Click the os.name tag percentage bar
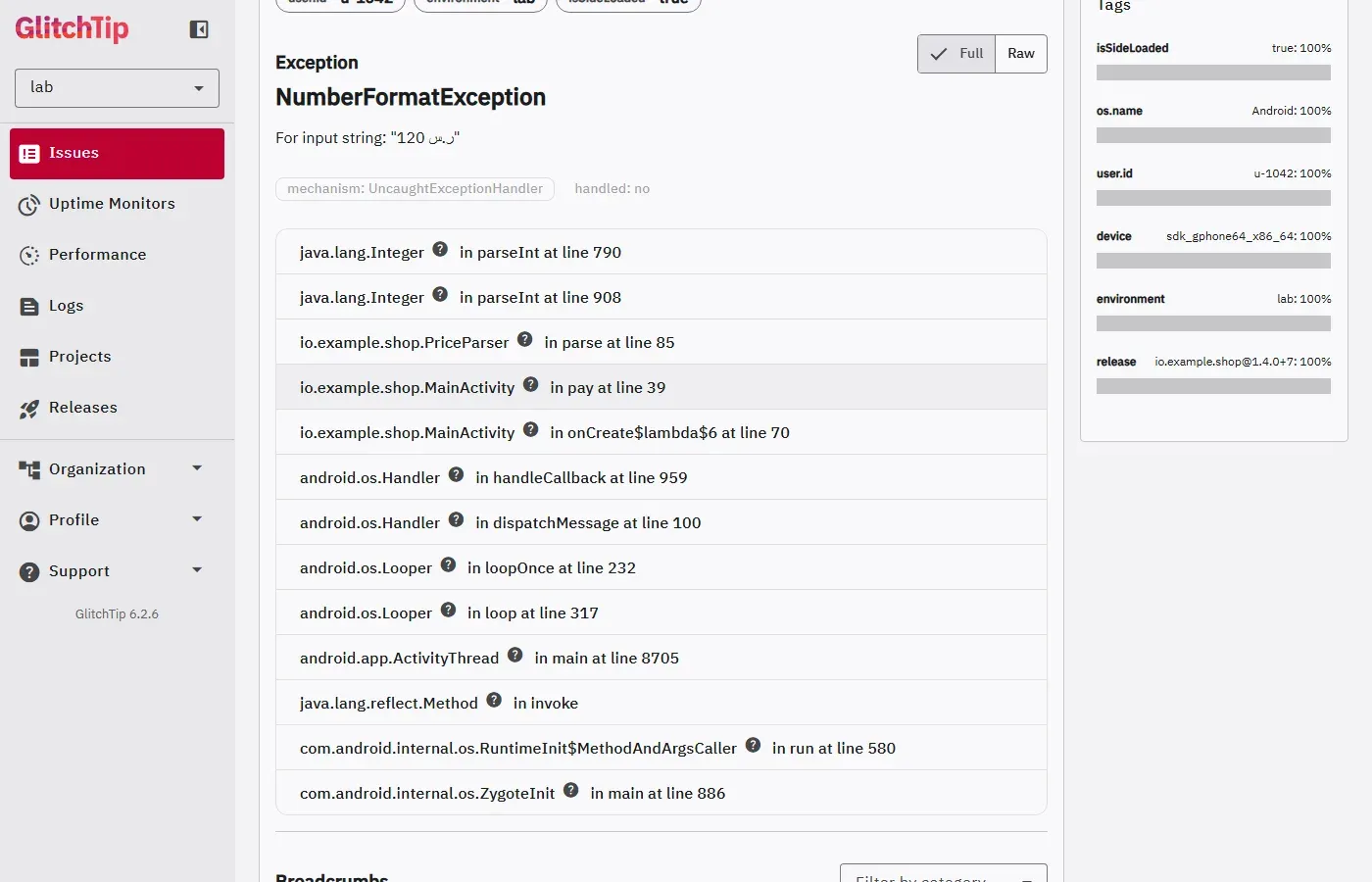This screenshot has width=1372, height=882. (x=1213, y=135)
